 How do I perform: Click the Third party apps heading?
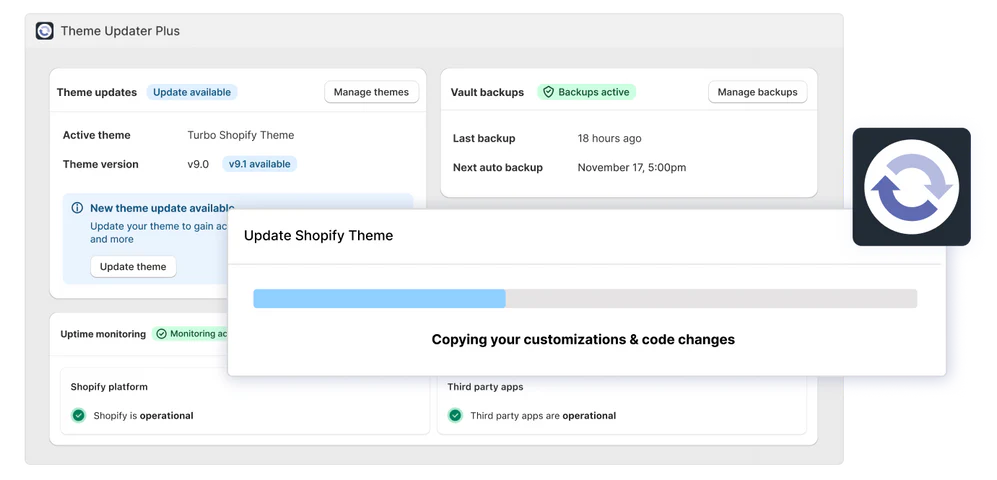point(485,387)
